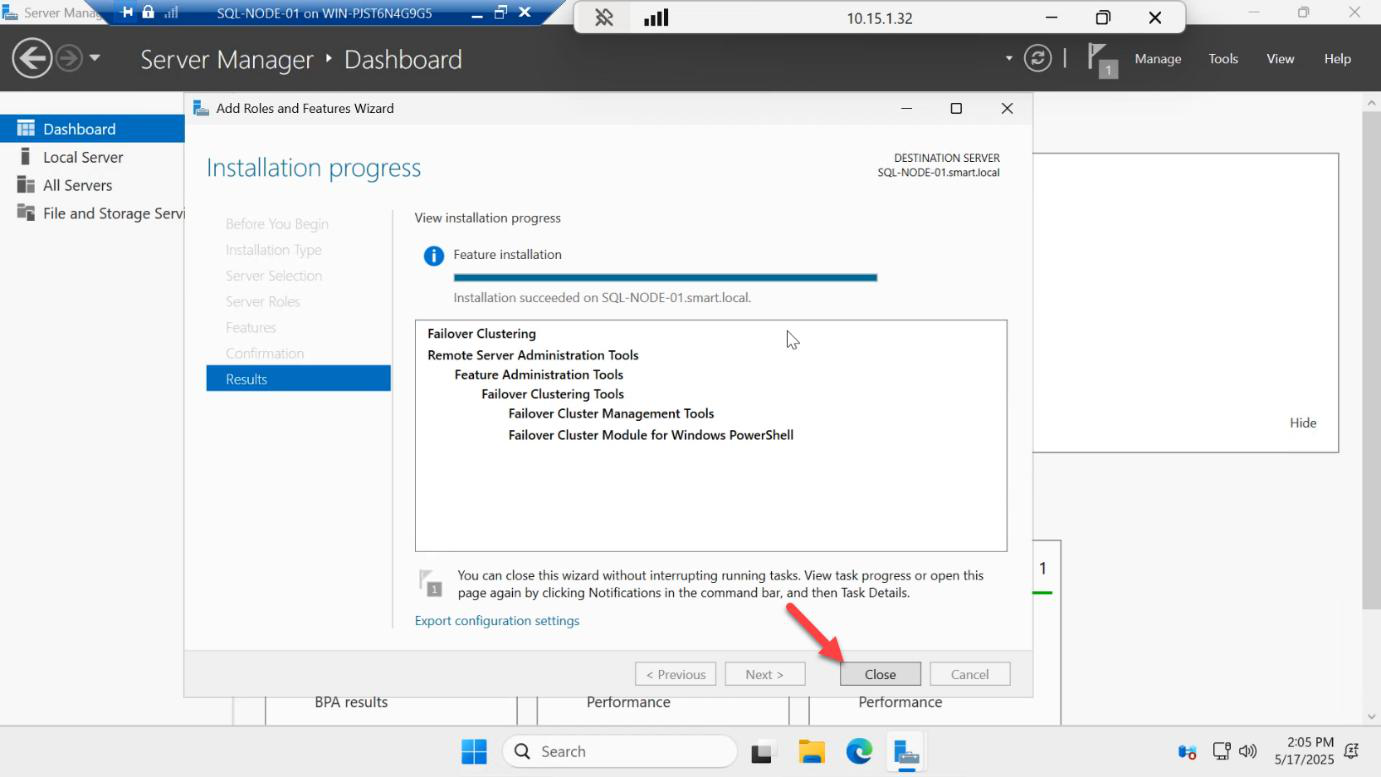Open the notification center icon in the tray
Viewport: 1381px width, 777px height.
1352,751
